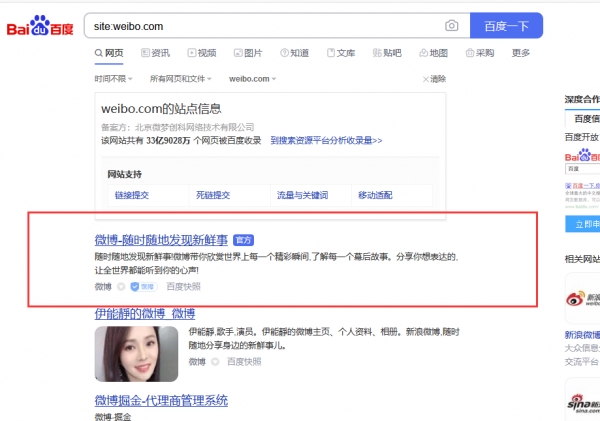Clear the search filters via 清除
The width and height of the screenshot is (600, 421).
pos(434,78)
